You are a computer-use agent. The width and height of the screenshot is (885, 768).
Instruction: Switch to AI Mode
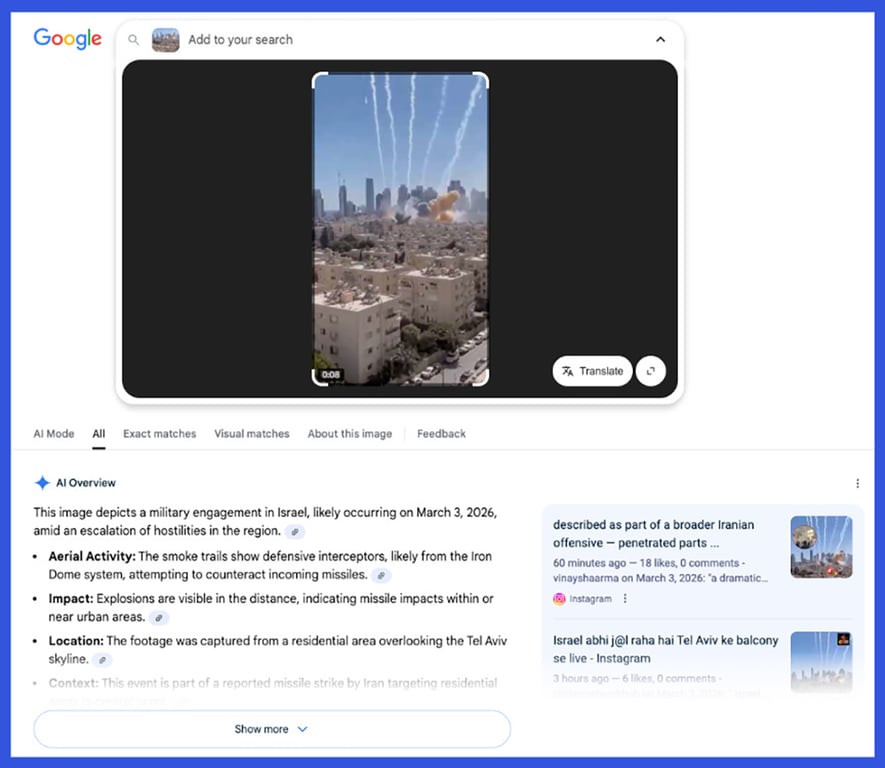tap(54, 434)
